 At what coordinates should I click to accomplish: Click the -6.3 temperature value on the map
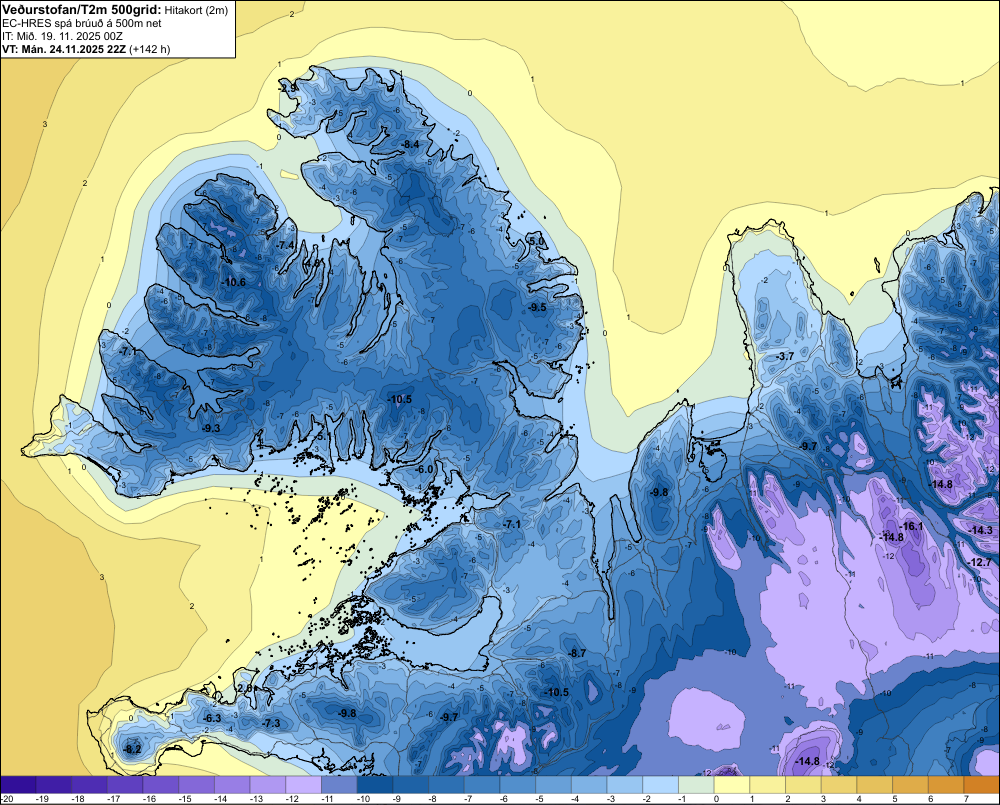click(212, 718)
